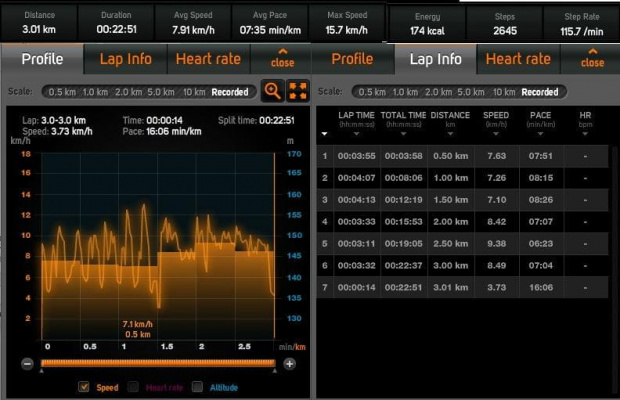
Task: Click the fullscreen expand arrows icon
Action: coord(297,91)
